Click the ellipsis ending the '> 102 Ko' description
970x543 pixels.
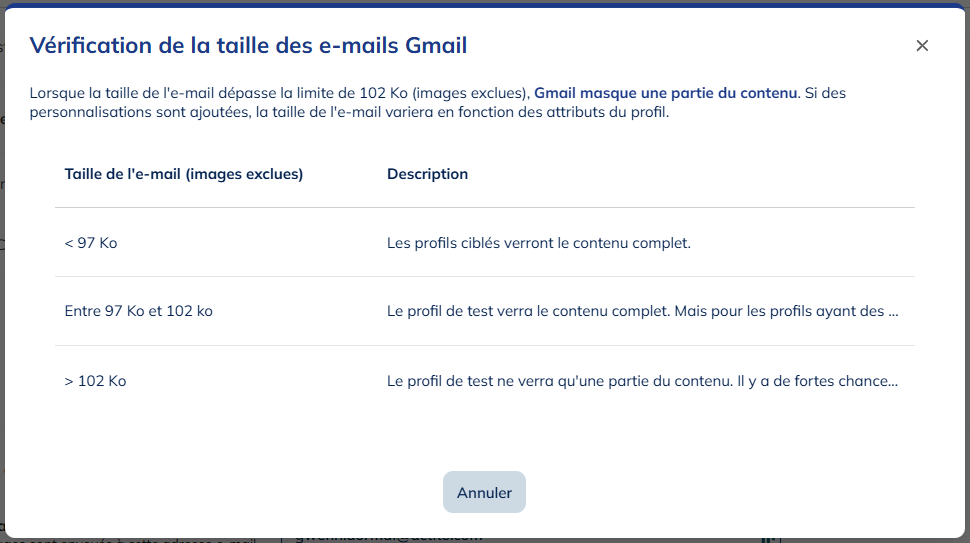[893, 381]
